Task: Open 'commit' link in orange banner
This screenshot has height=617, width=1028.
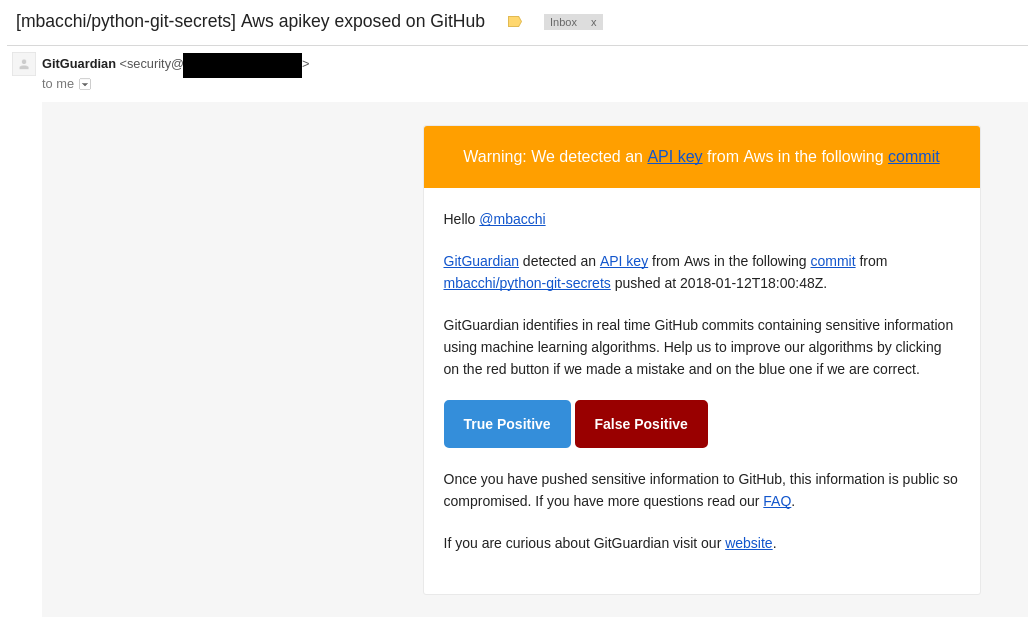Action: [913, 157]
